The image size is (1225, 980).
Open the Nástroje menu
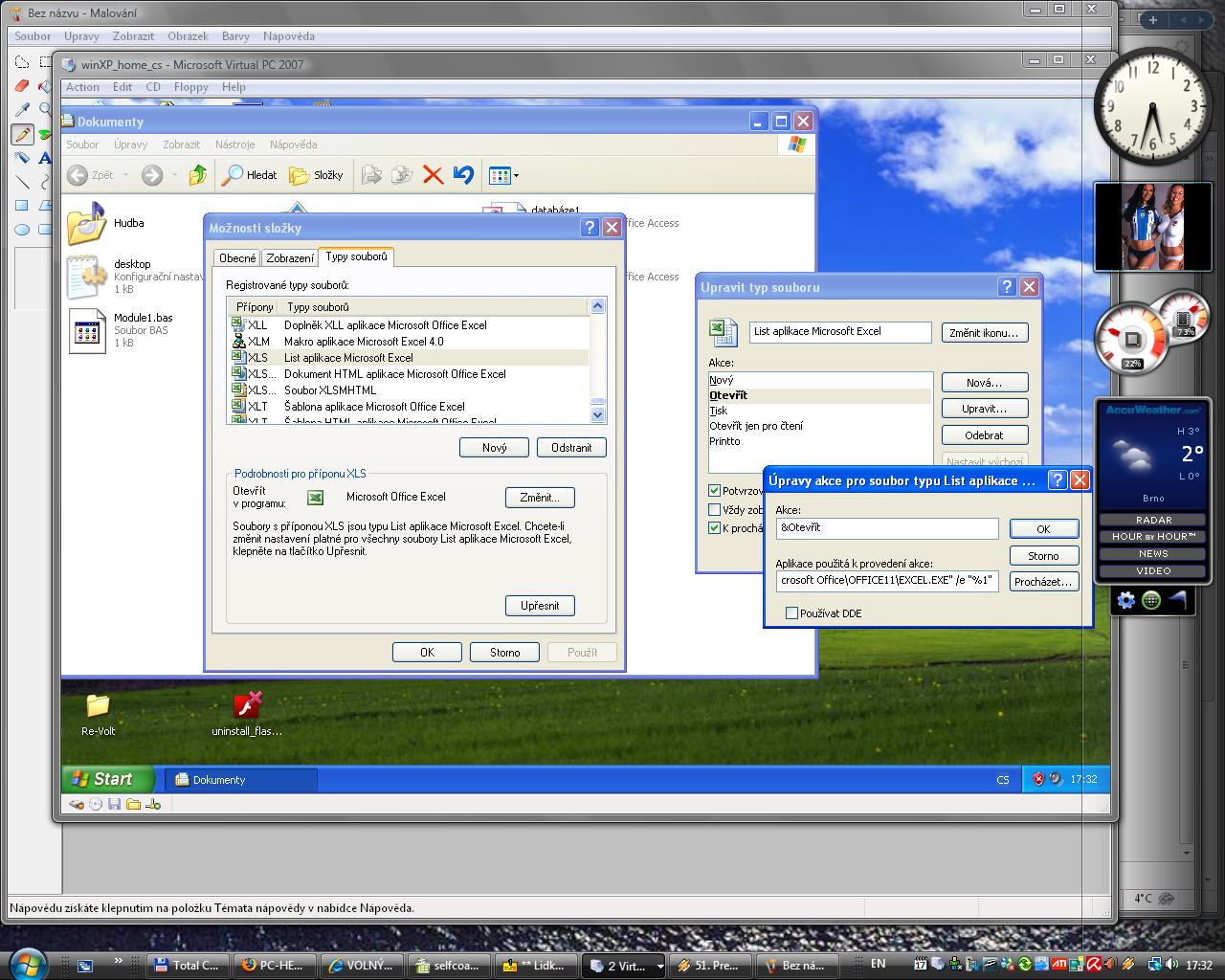[234, 145]
